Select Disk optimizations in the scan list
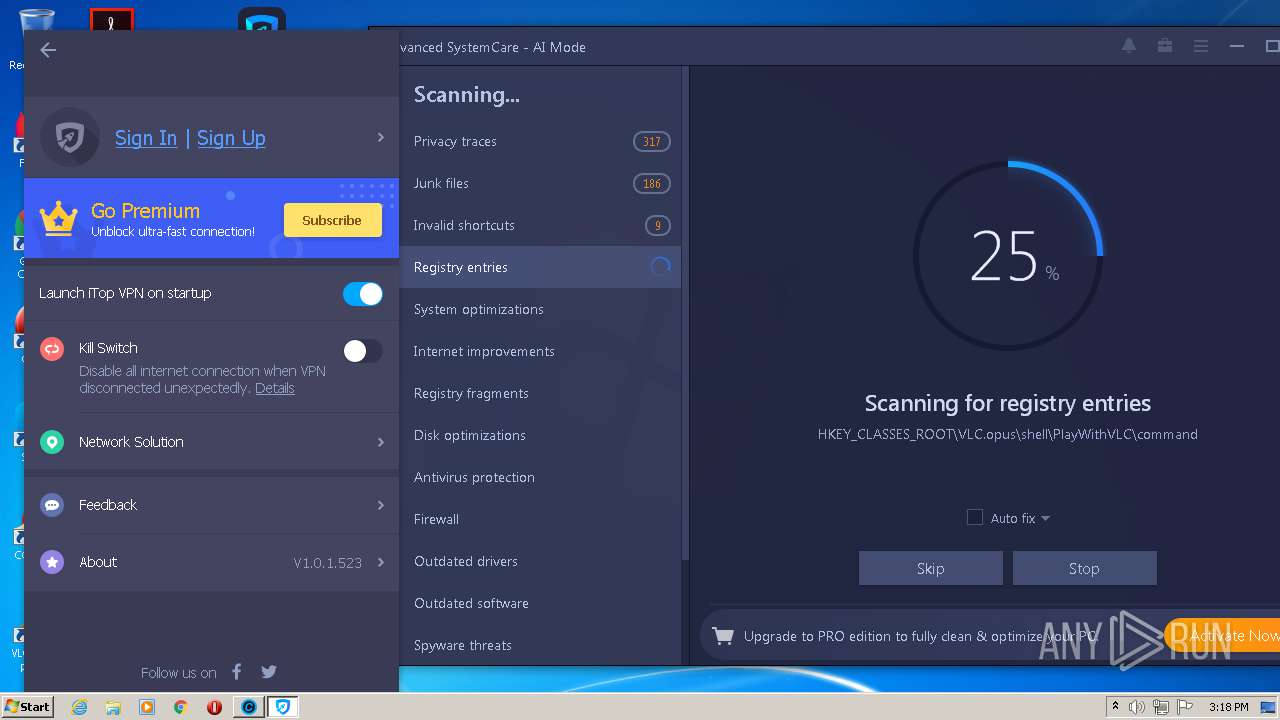The height and width of the screenshot is (720, 1280). [x=540, y=435]
